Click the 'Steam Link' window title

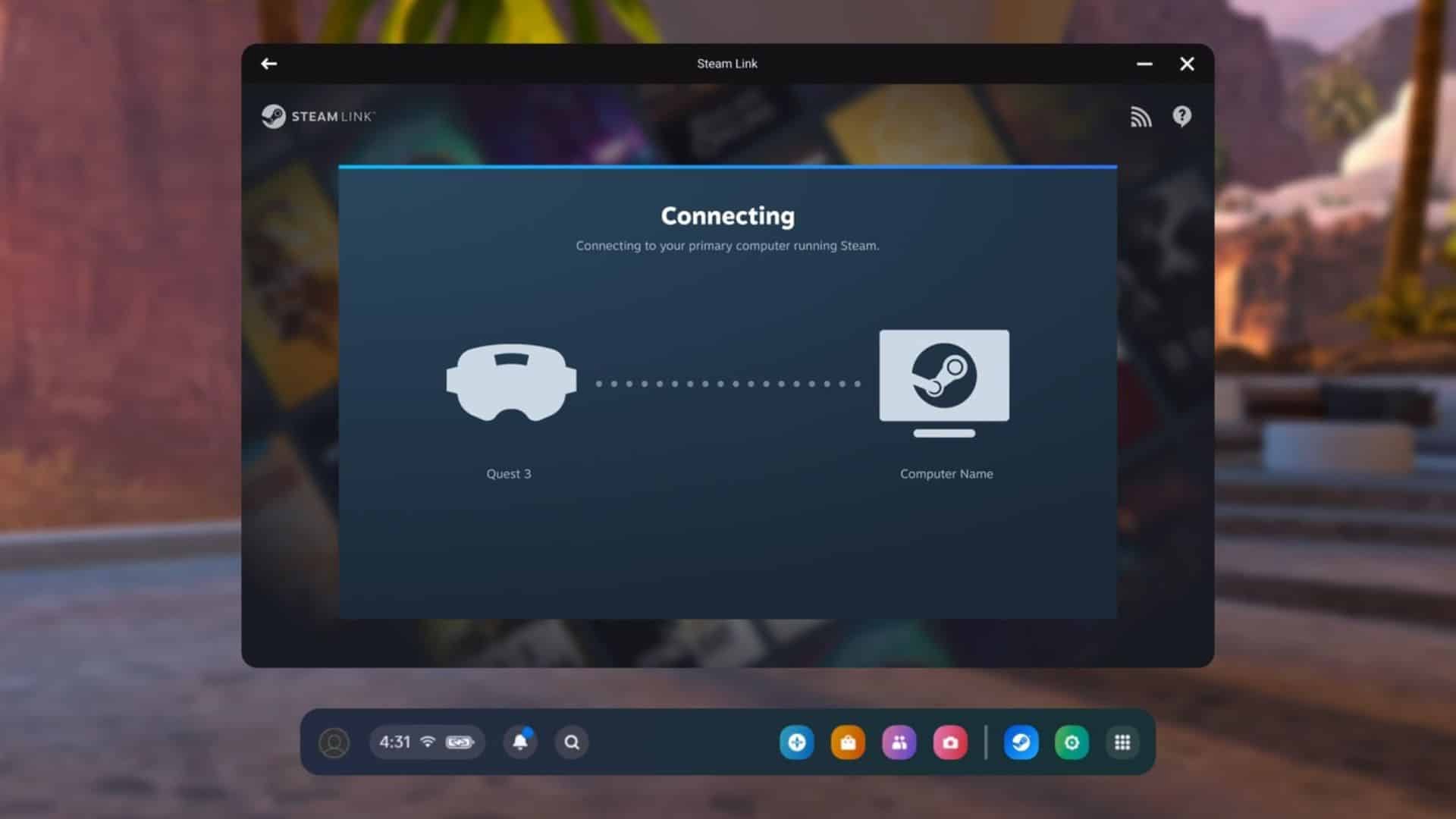pyautogui.click(x=727, y=64)
